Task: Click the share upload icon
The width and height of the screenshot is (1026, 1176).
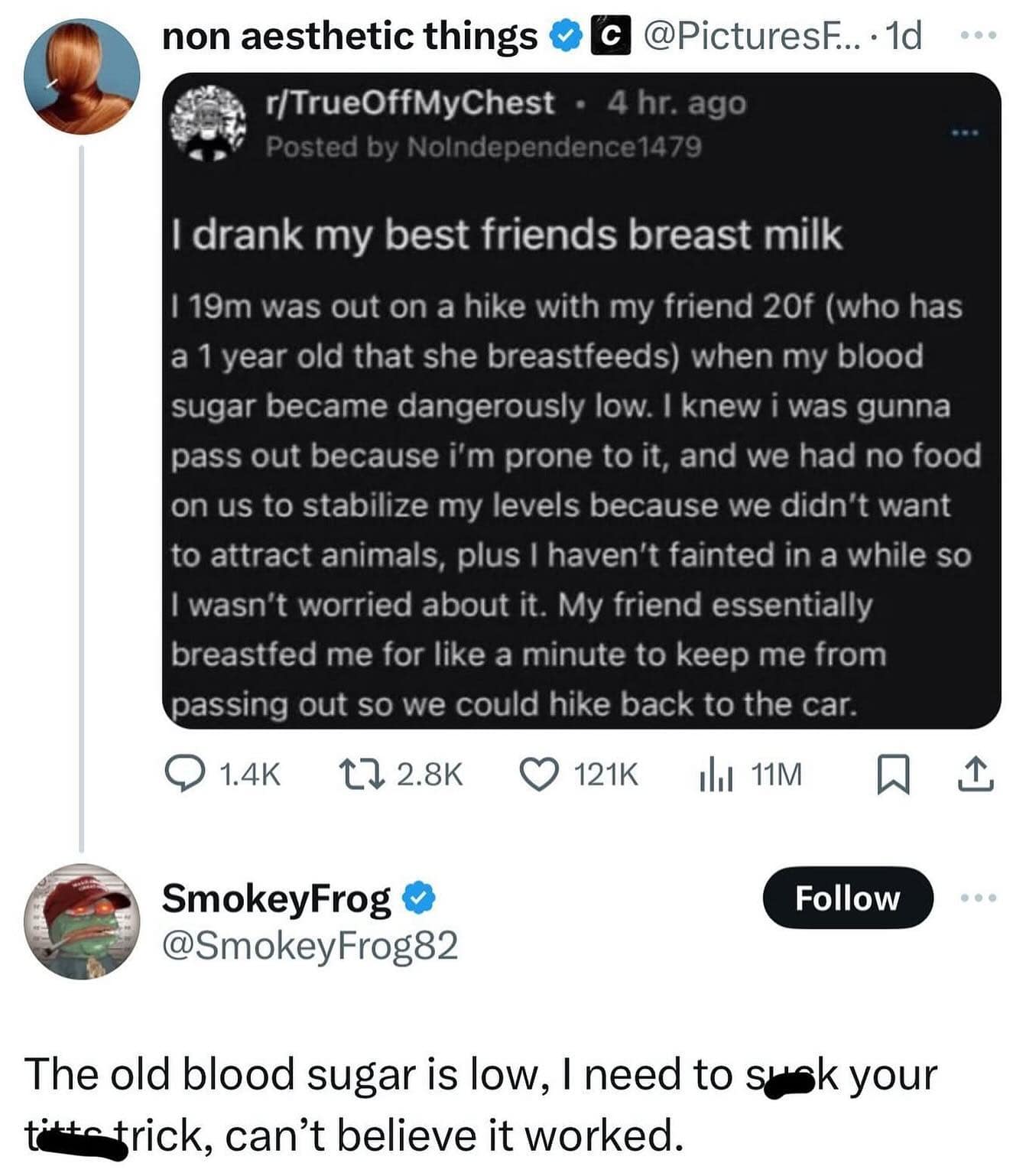Action: 978,774
